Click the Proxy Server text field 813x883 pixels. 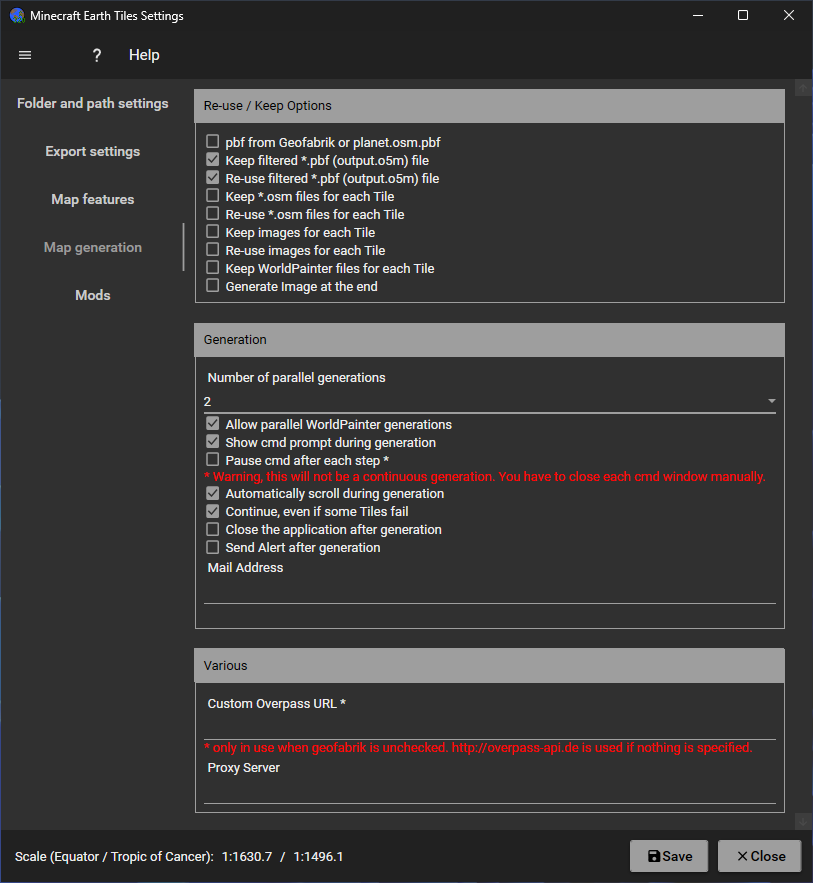pos(489,791)
